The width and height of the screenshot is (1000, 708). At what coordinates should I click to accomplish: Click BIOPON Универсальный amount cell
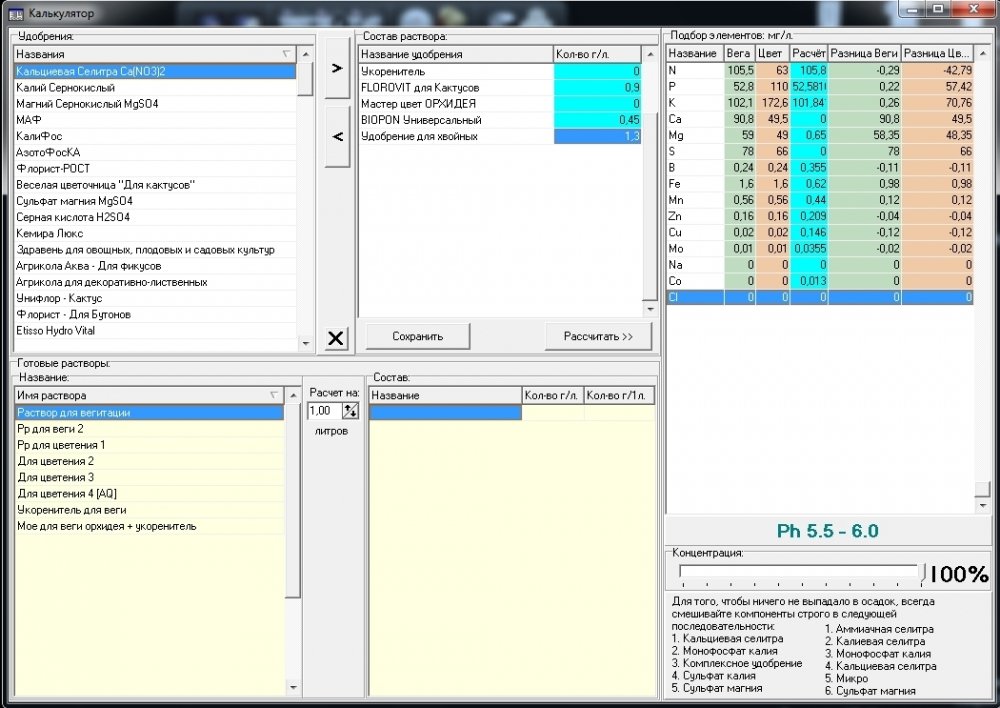[x=598, y=120]
